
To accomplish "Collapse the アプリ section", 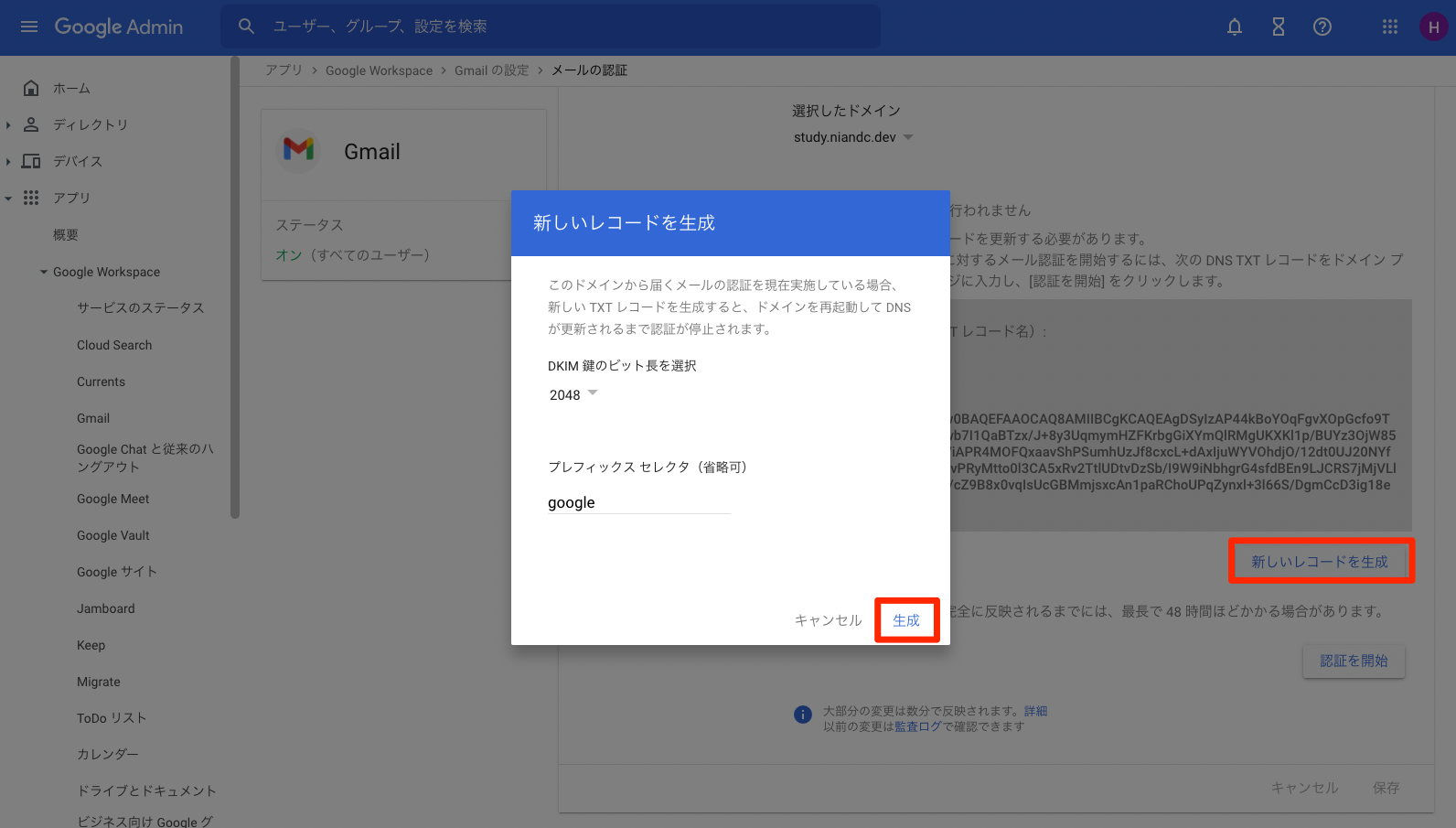I will pyautogui.click(x=8, y=198).
